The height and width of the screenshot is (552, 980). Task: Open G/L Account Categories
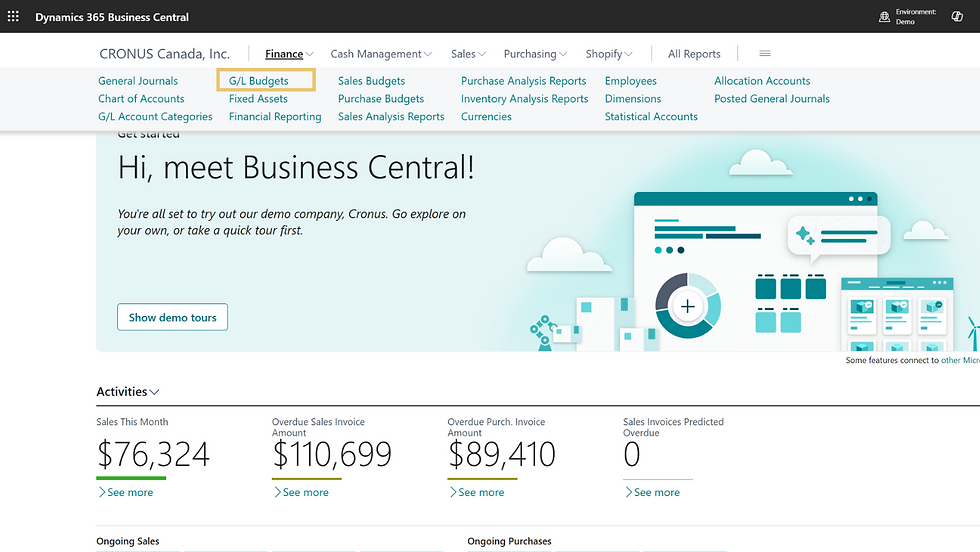[155, 116]
